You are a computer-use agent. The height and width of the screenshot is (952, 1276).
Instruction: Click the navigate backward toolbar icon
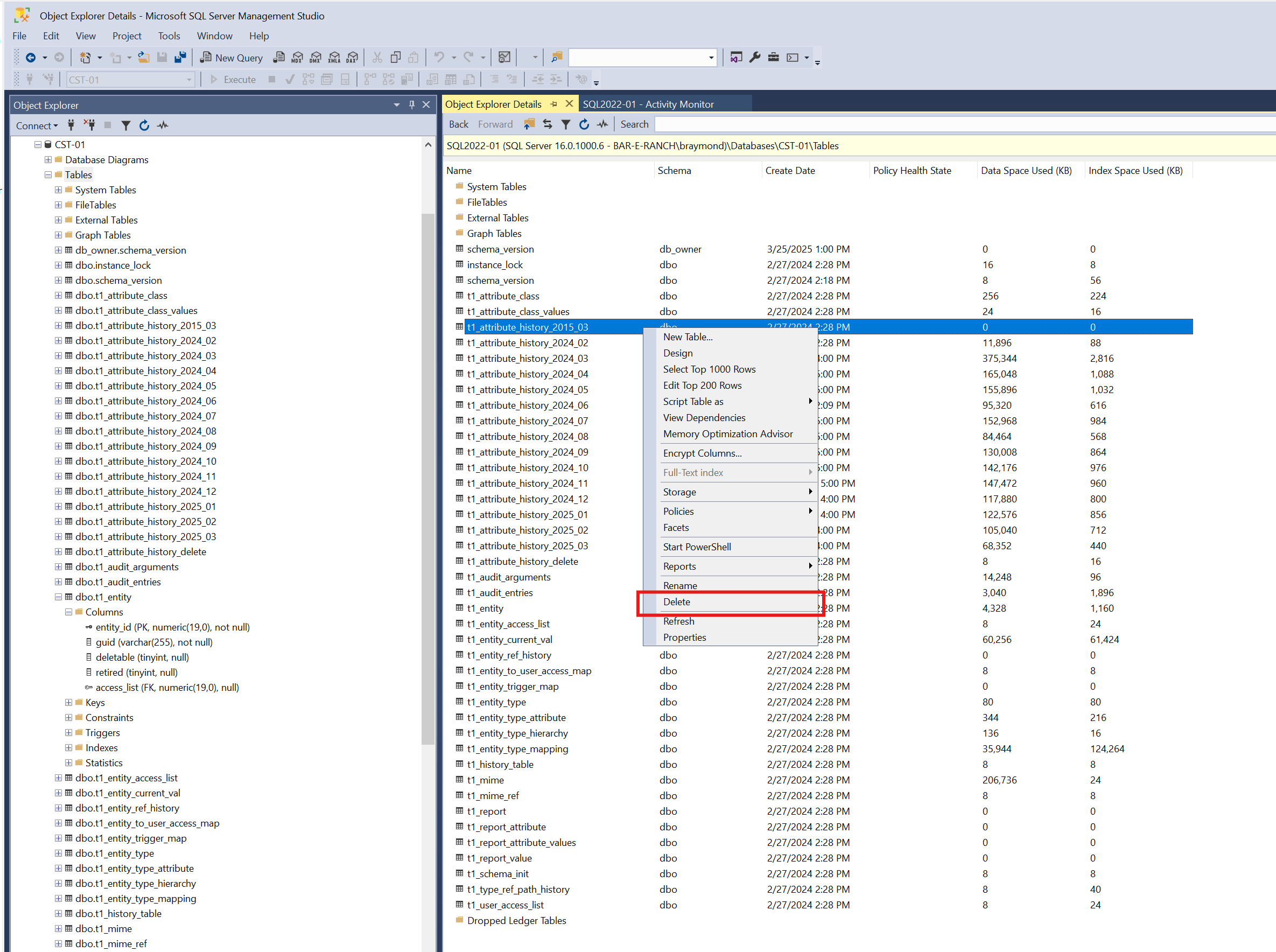click(31, 57)
